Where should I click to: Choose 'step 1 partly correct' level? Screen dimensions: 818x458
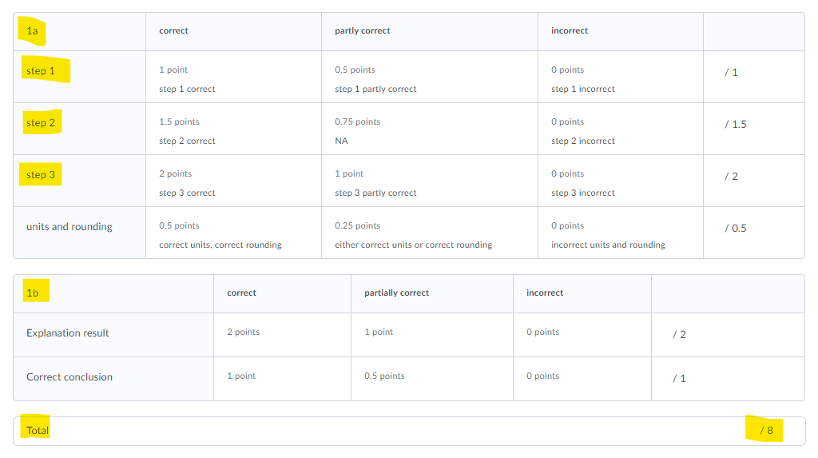point(429,78)
